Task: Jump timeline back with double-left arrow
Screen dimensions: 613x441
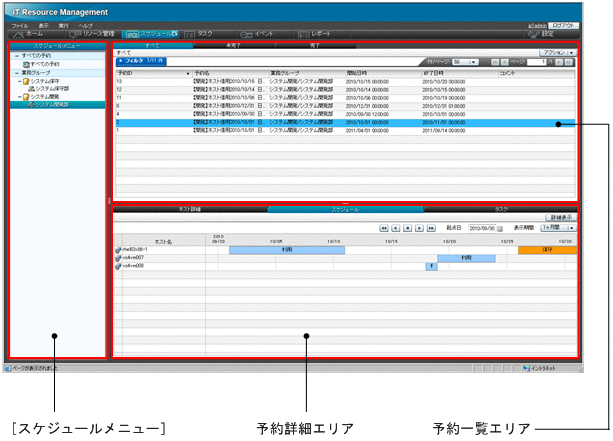Action: [x=384, y=228]
